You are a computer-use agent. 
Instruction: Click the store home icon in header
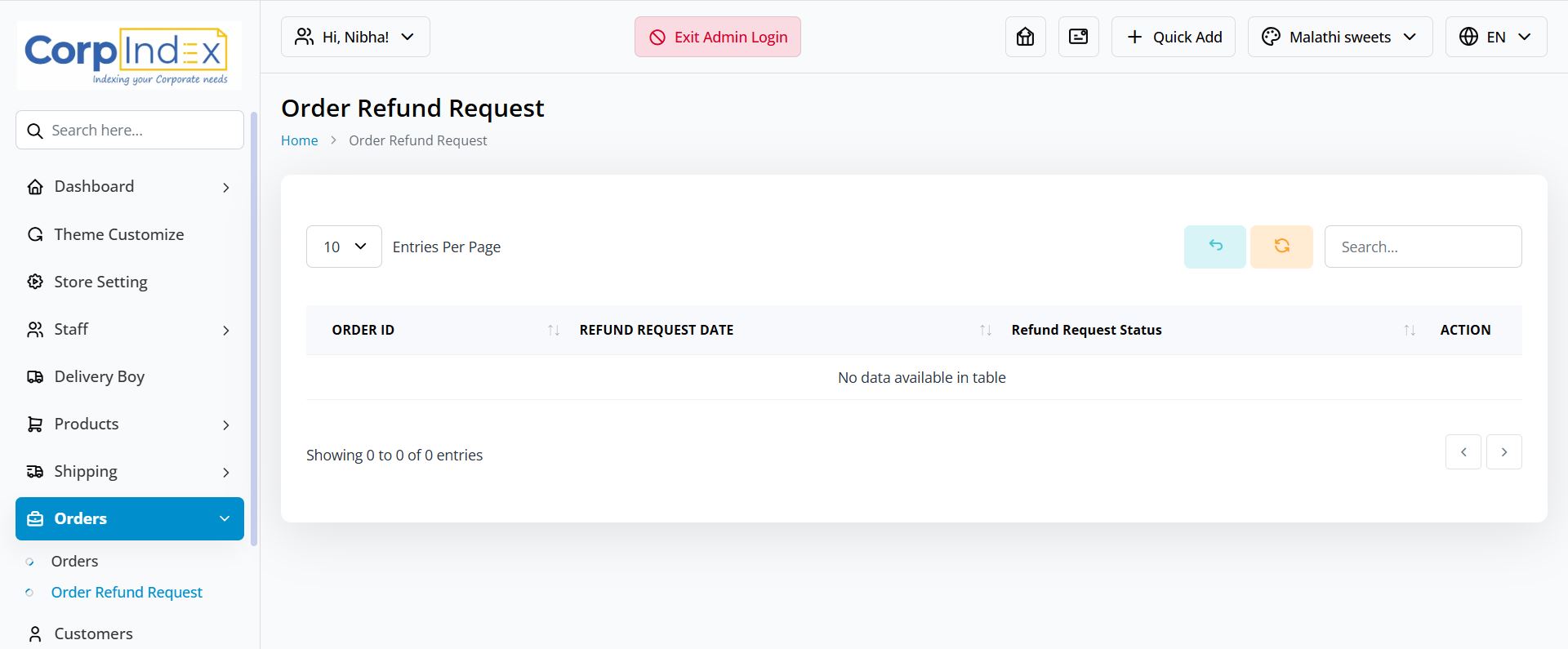pyautogui.click(x=1025, y=37)
